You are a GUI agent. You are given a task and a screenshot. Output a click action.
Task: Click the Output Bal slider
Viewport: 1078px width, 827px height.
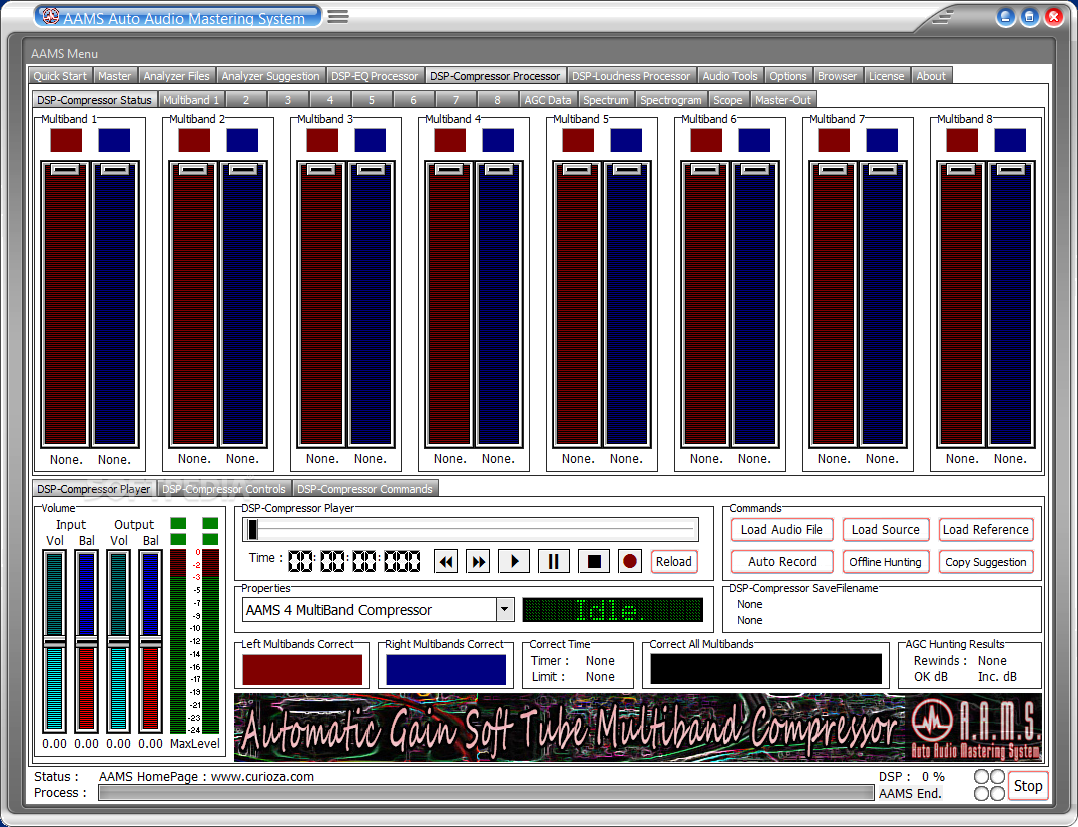pos(150,641)
